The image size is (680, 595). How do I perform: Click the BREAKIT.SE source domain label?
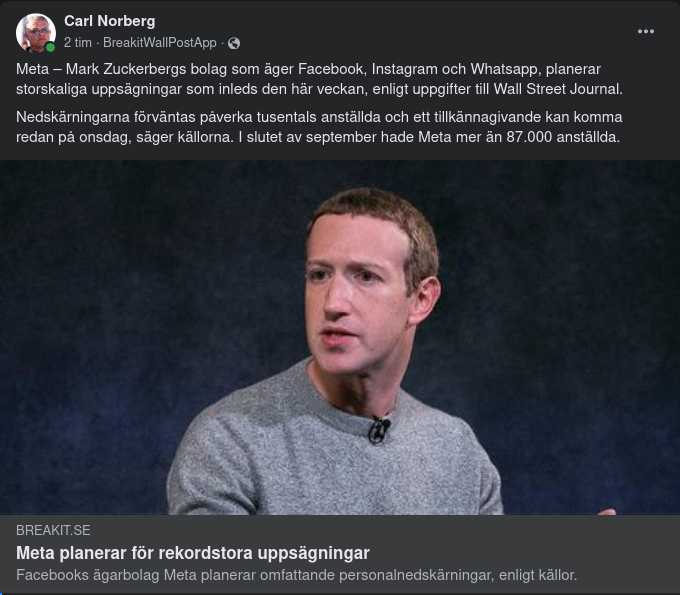point(53,530)
